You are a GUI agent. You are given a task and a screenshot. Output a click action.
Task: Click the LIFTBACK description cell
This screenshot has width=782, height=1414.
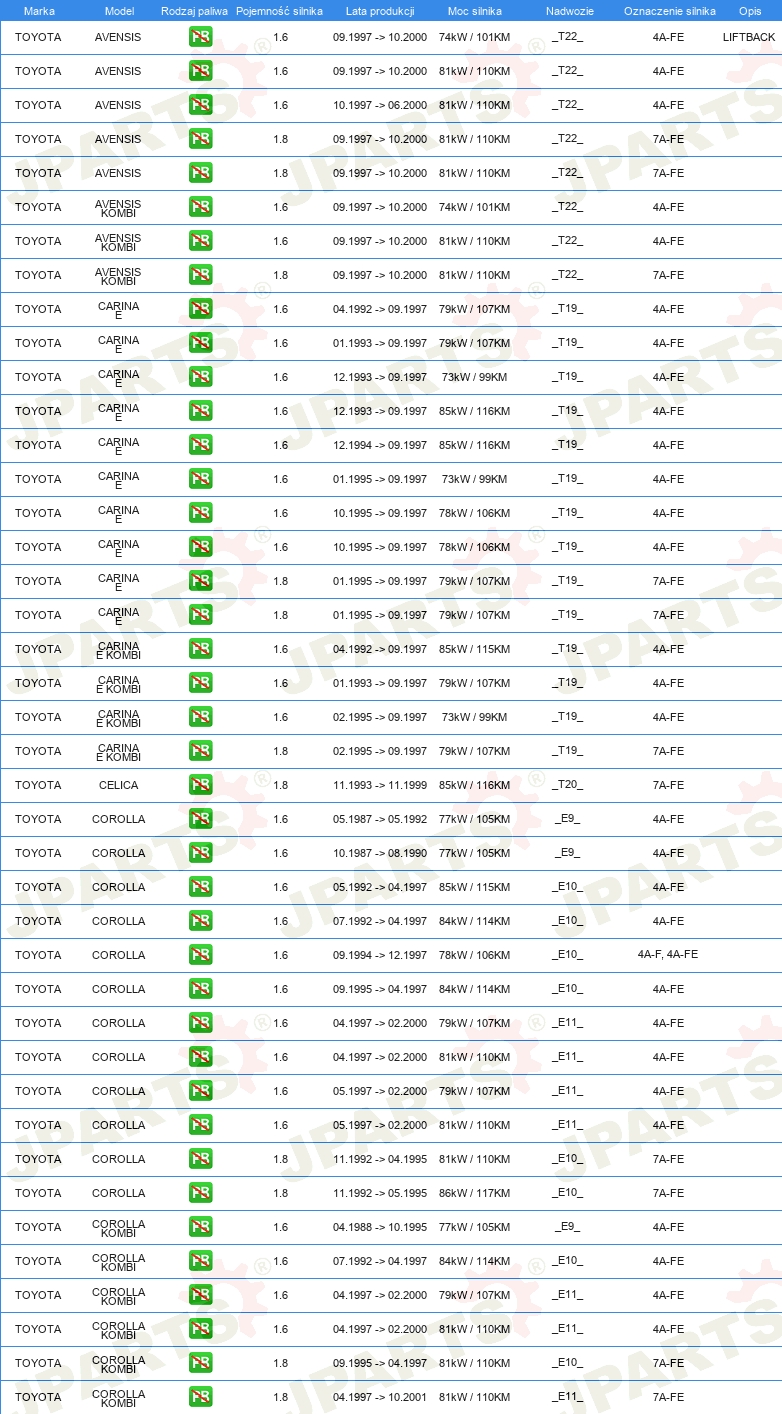point(749,37)
